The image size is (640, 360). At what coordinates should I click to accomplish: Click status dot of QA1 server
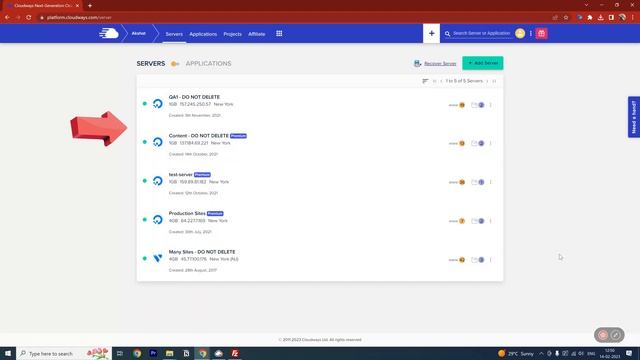(144, 104)
